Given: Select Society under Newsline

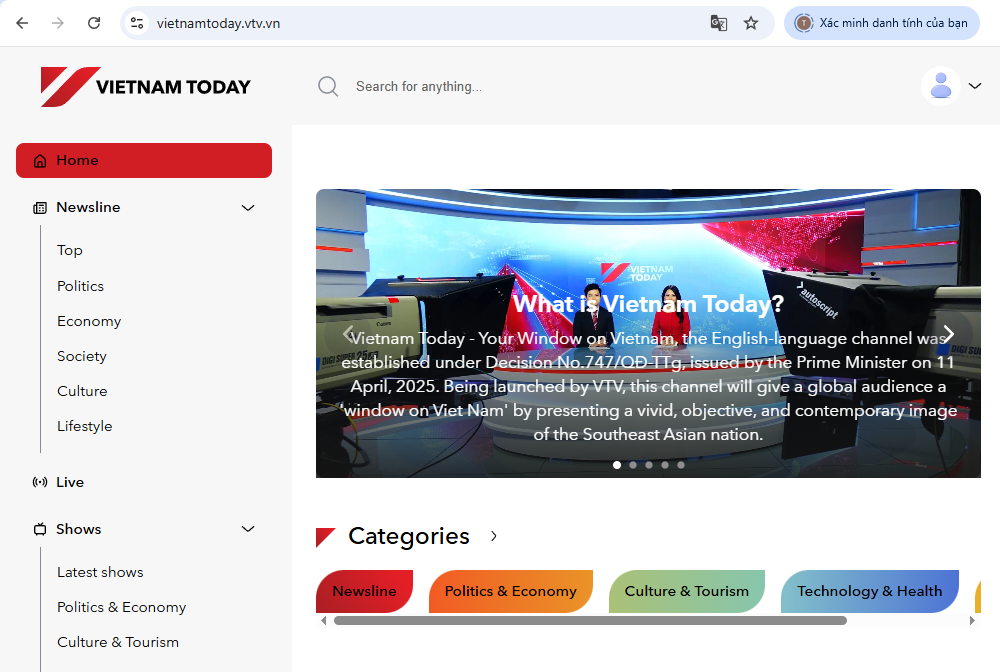Looking at the screenshot, I should [x=82, y=356].
